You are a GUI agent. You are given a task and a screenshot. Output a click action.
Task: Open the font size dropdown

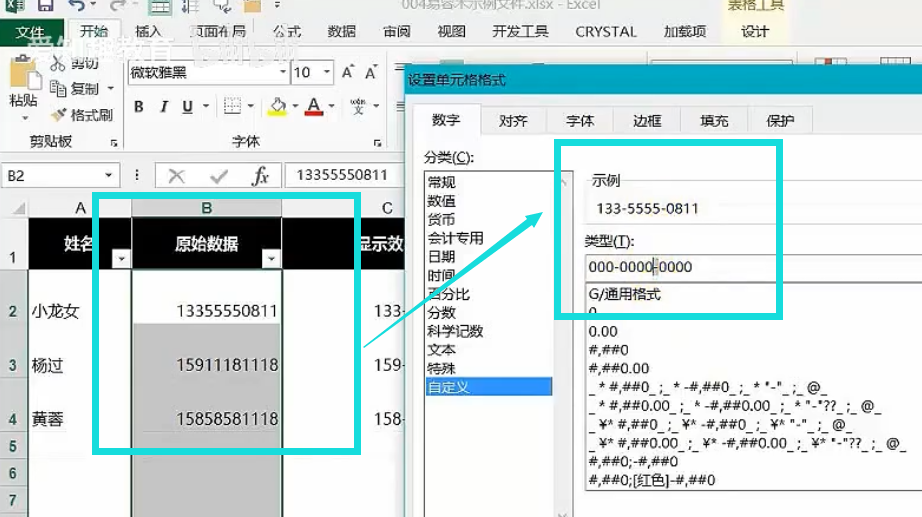click(327, 72)
